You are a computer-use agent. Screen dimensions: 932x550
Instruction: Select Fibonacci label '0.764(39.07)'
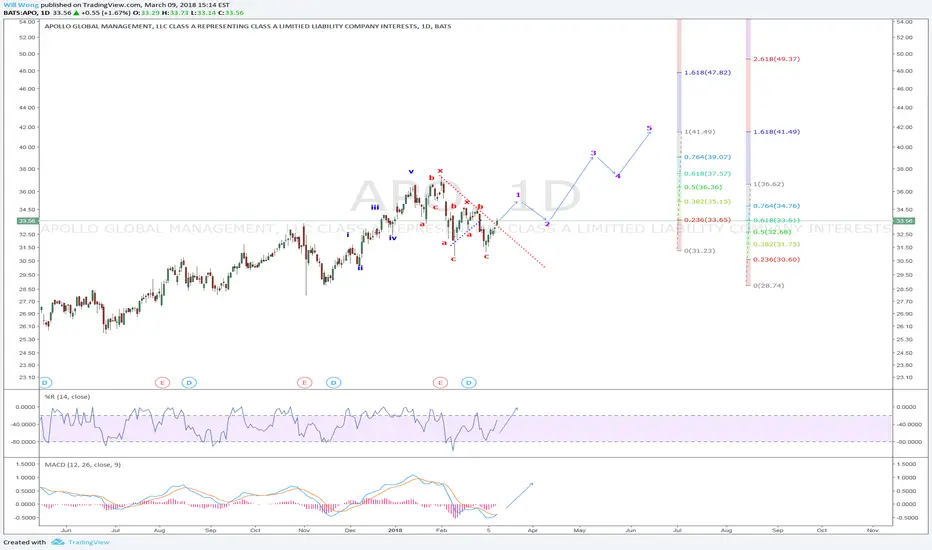coord(707,157)
